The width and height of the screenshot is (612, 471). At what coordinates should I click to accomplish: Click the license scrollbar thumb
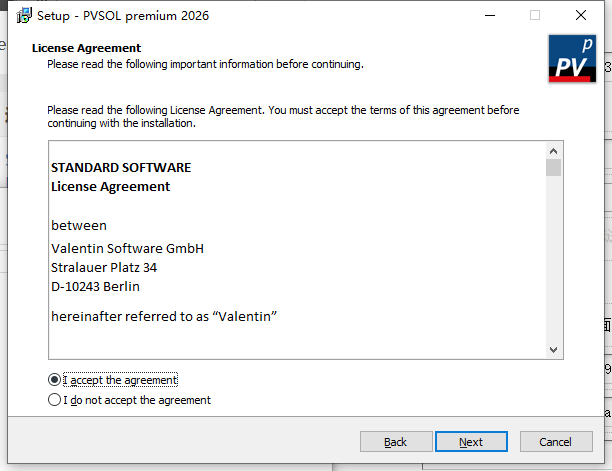(x=553, y=167)
